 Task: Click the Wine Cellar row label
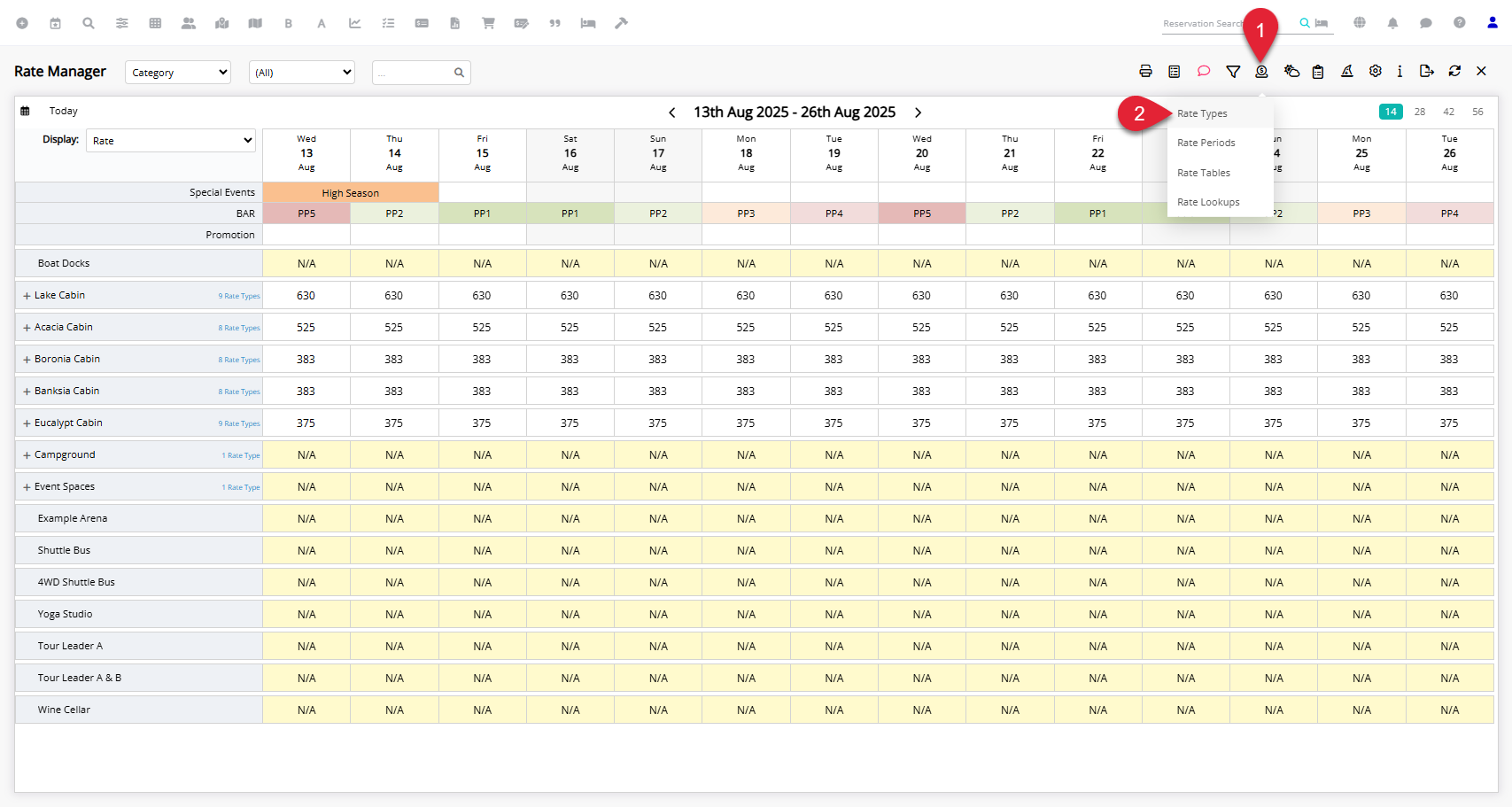click(64, 710)
